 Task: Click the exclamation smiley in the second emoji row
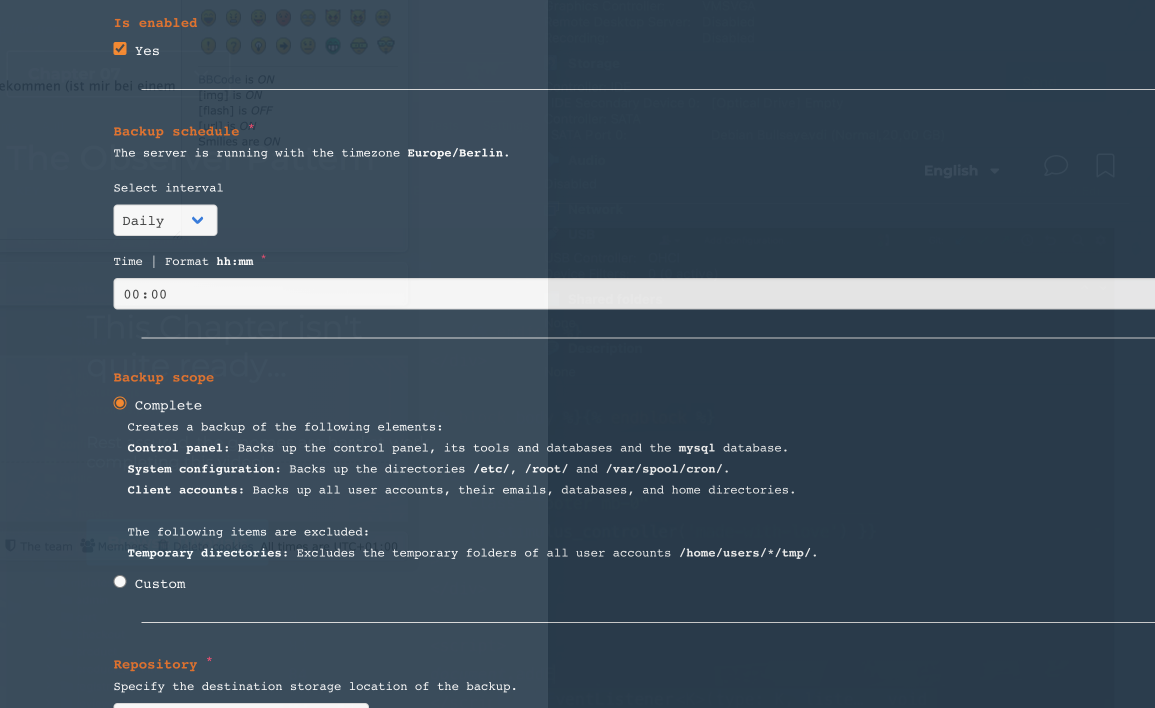(208, 46)
